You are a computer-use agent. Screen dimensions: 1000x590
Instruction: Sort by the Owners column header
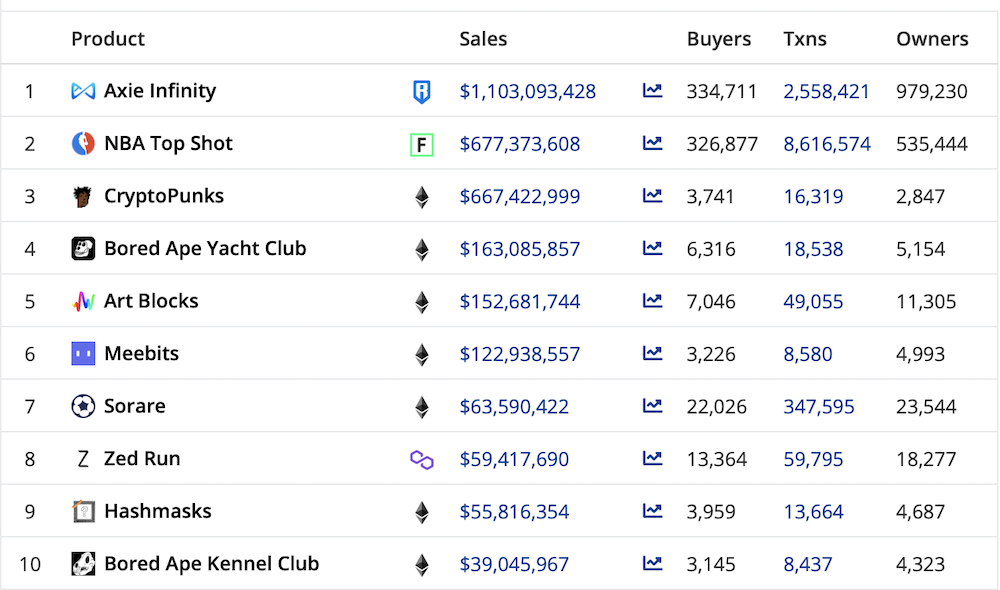[932, 39]
